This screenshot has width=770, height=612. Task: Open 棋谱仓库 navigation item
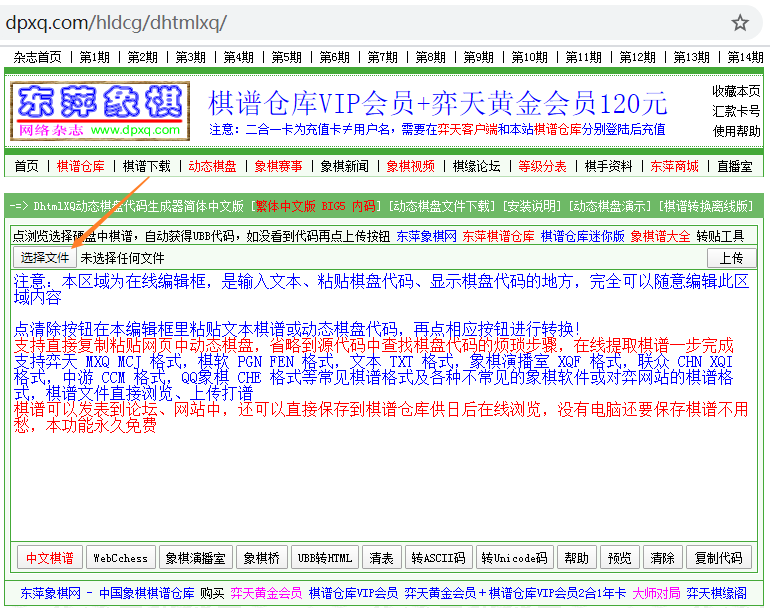tap(81, 167)
